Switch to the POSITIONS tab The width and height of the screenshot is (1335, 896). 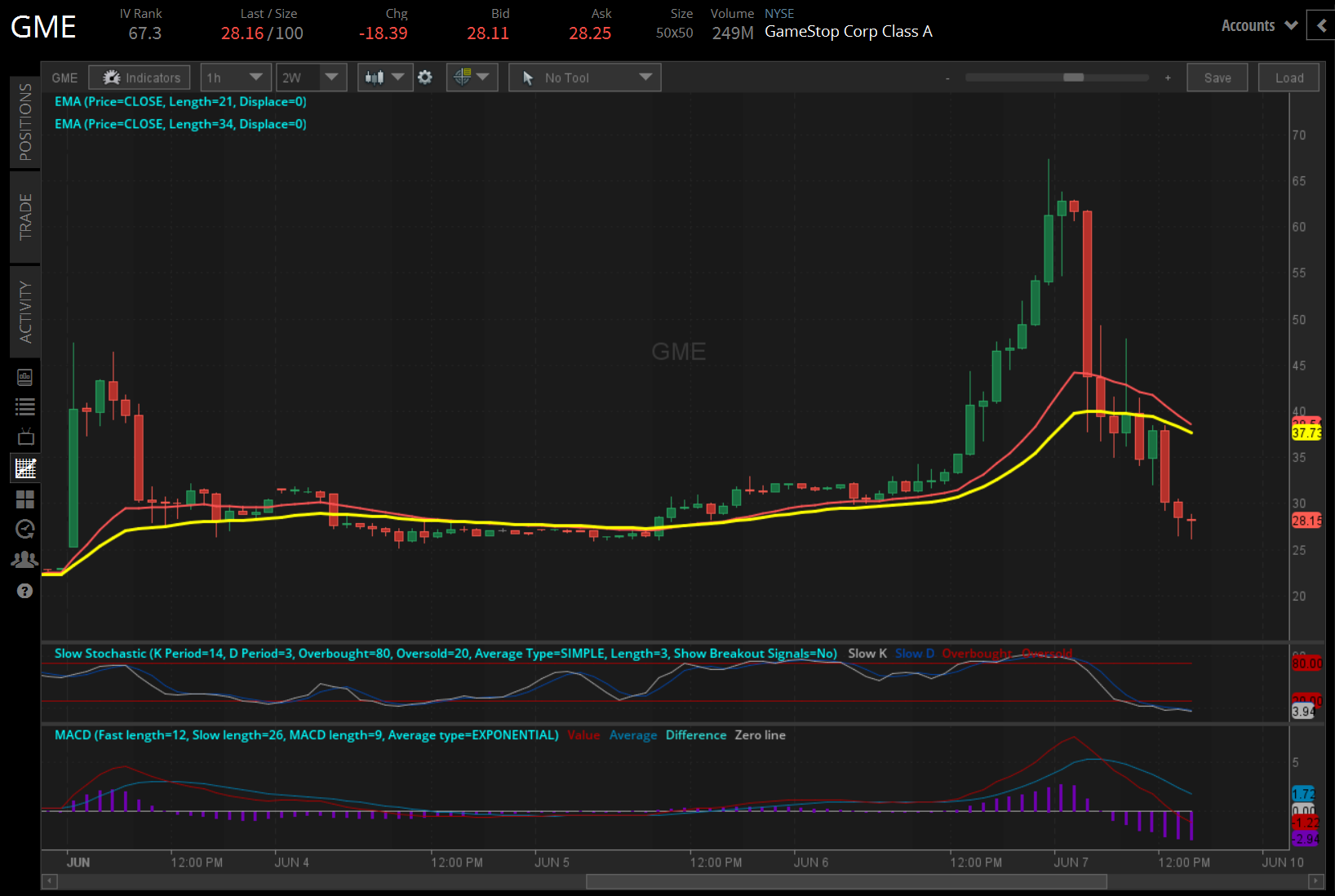click(25, 122)
